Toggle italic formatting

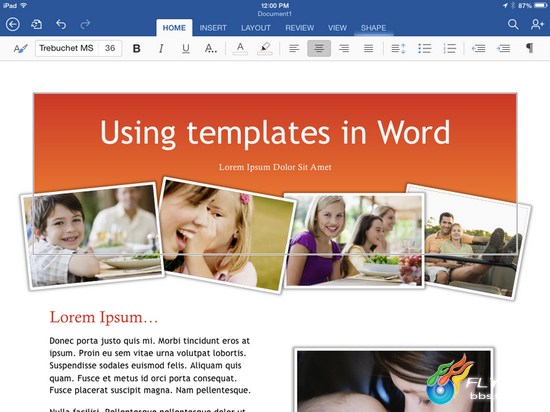click(161, 48)
